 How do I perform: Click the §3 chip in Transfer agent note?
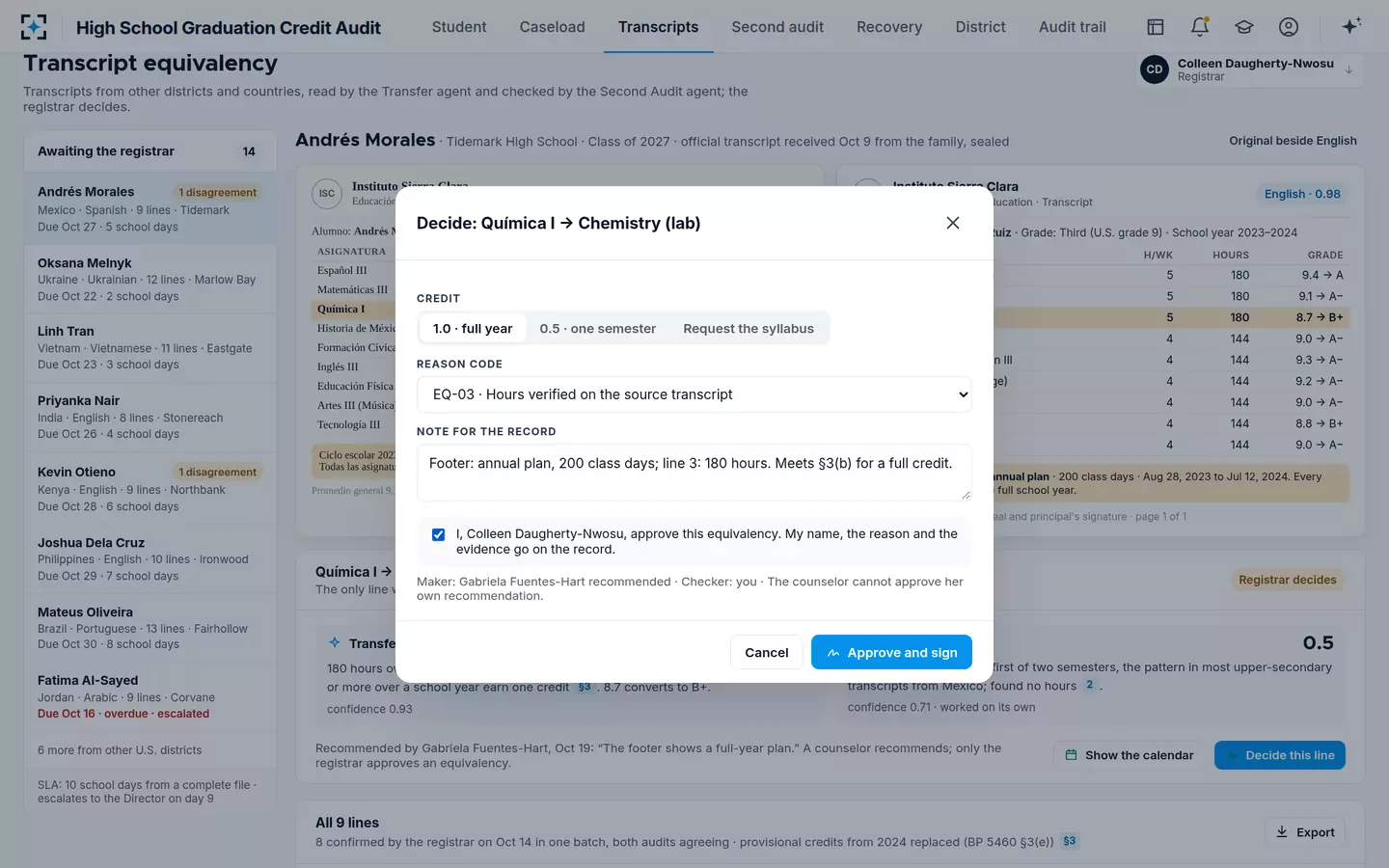click(x=585, y=687)
